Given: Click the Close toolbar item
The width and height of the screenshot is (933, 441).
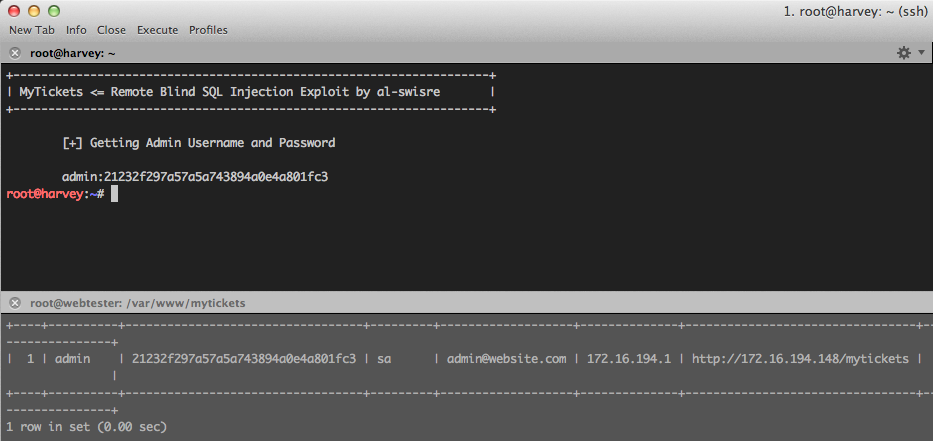Looking at the screenshot, I should tap(111, 30).
